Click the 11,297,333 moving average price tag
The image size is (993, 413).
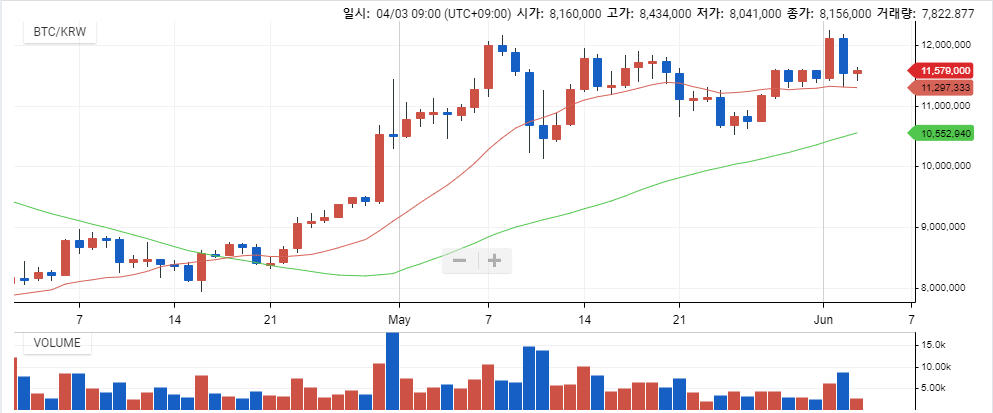(944, 88)
